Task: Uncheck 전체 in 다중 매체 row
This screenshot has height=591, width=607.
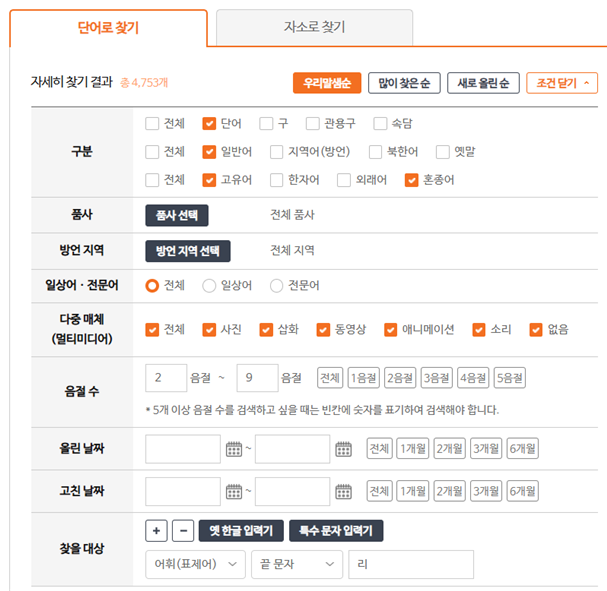Action: [152, 330]
